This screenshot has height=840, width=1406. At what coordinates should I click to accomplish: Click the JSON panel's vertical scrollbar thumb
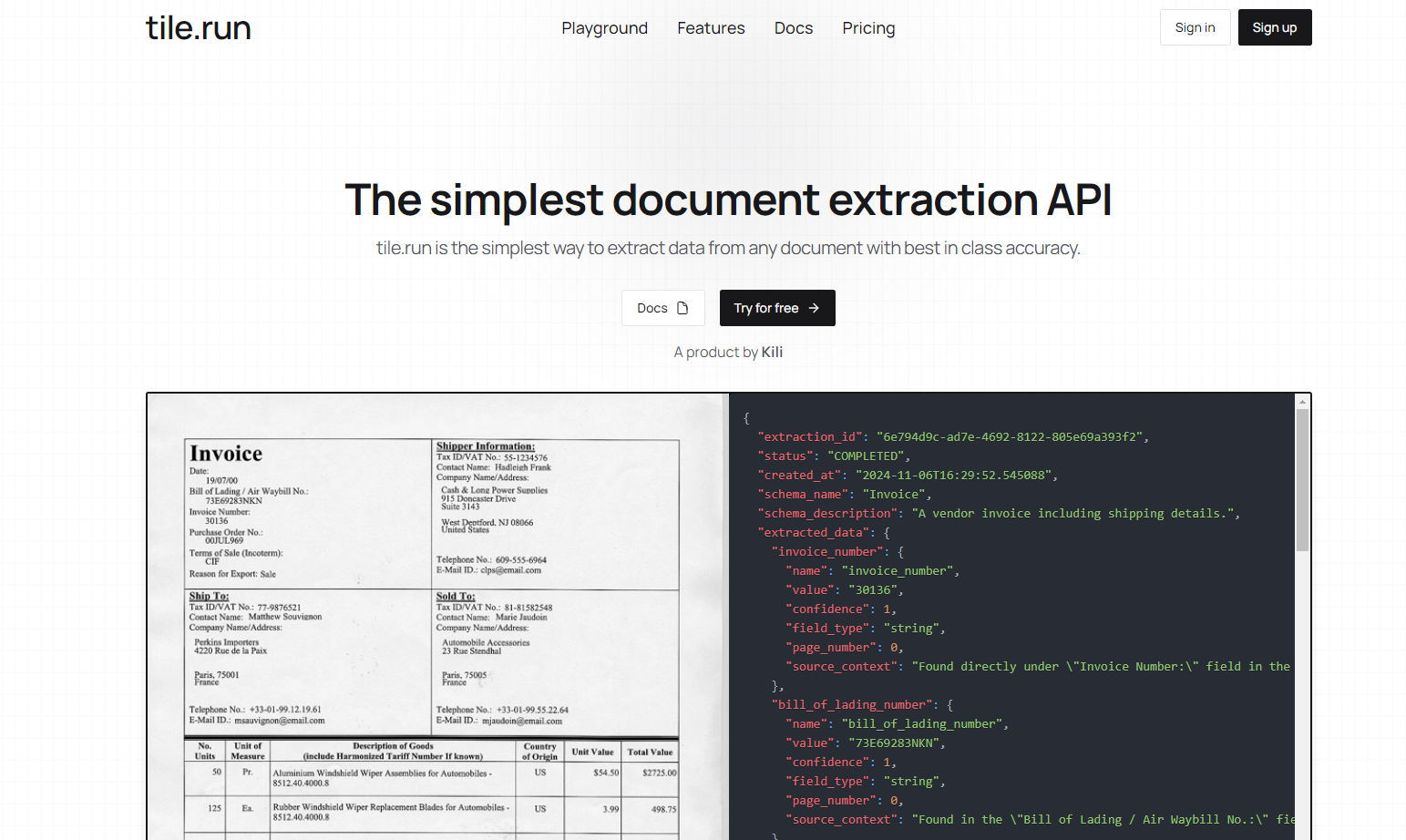(x=1302, y=478)
